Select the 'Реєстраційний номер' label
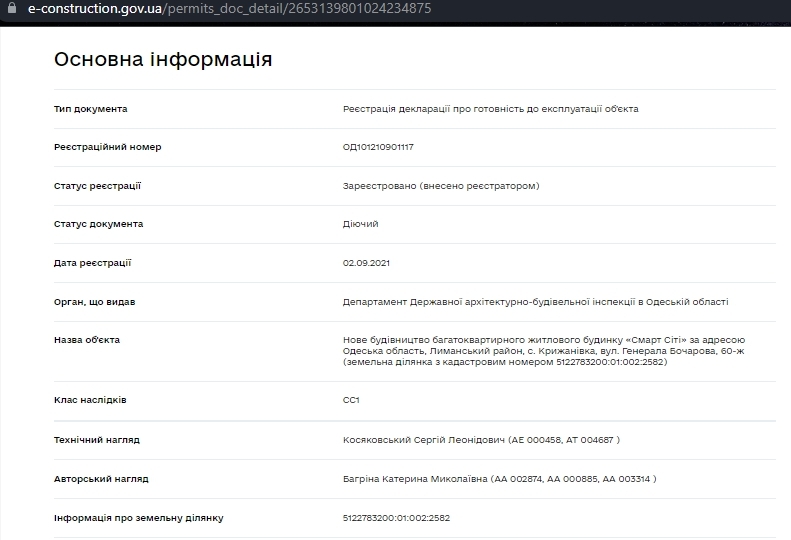This screenshot has width=791, height=540. [x=107, y=147]
